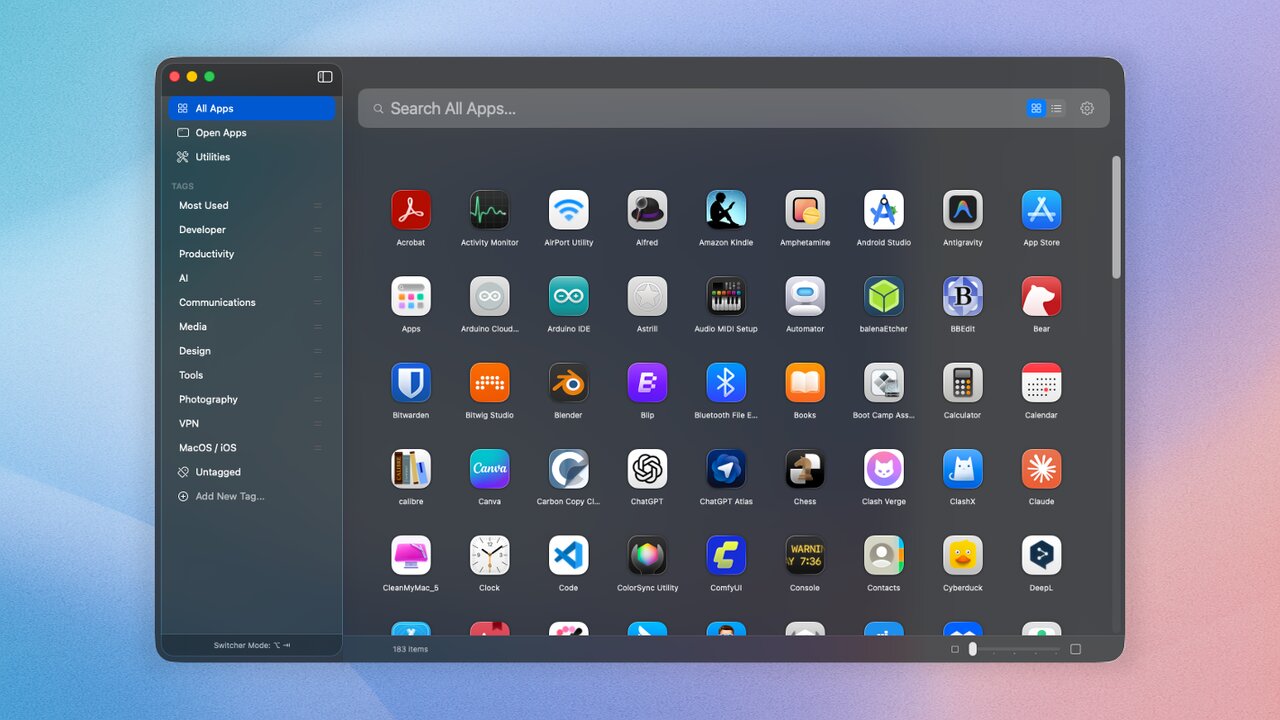Open the App Store icon
The height and width of the screenshot is (720, 1280).
1041,210
